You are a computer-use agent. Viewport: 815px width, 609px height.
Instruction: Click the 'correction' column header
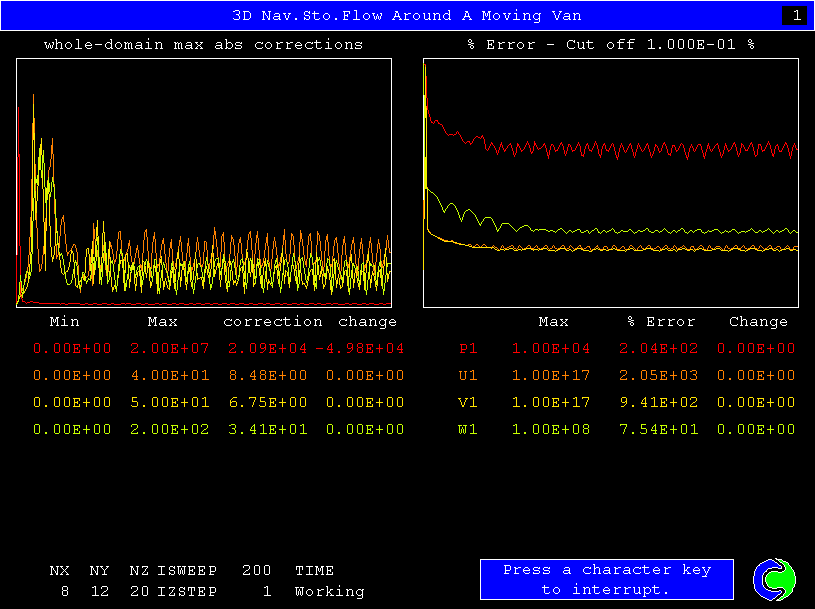coord(273,322)
